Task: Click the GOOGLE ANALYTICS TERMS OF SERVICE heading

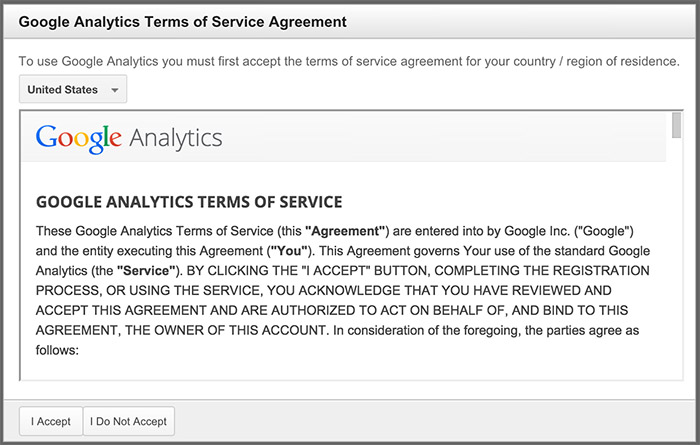Action: pyautogui.click(x=189, y=202)
